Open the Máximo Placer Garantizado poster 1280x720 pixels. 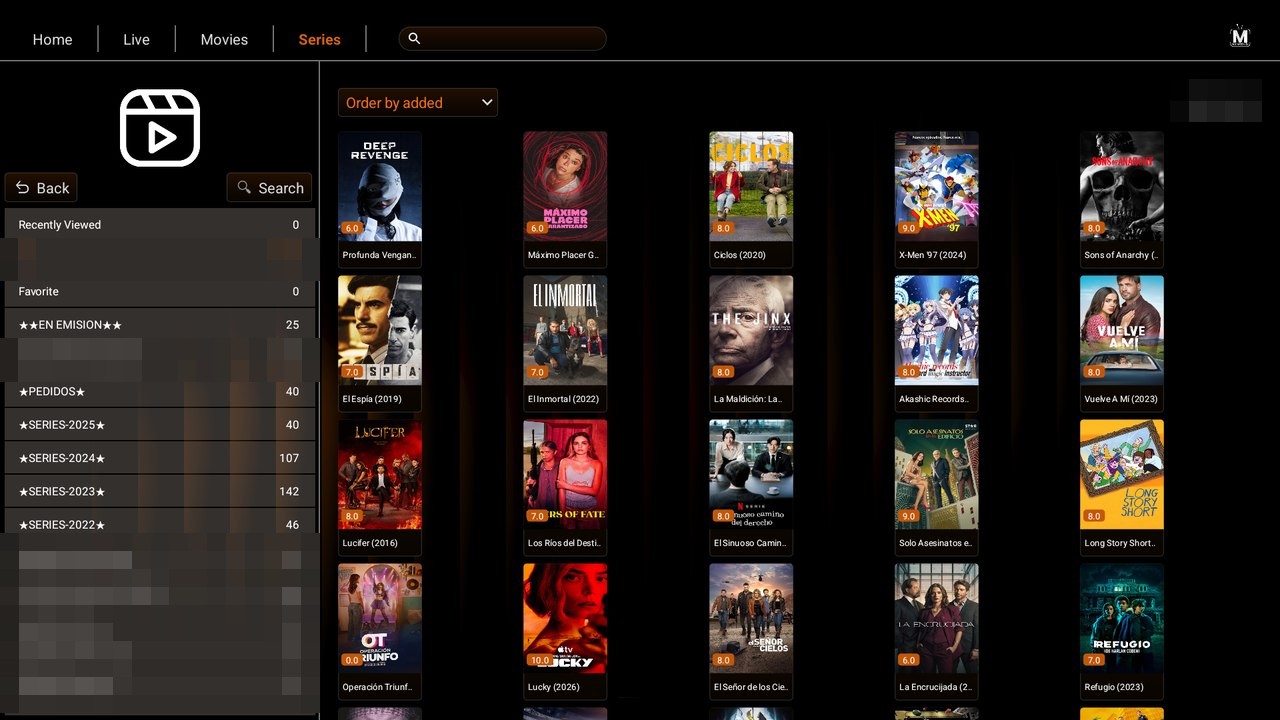(x=565, y=186)
